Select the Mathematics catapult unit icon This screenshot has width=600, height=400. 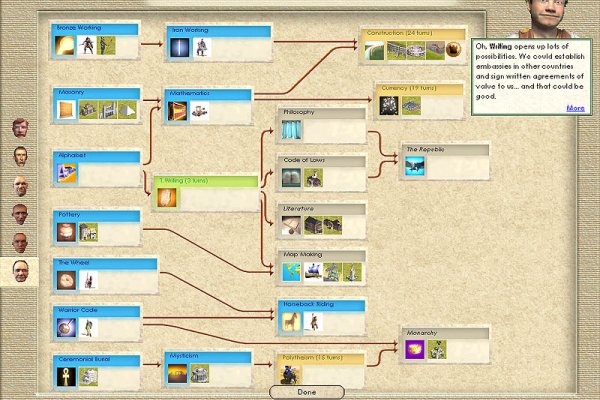tap(200, 111)
